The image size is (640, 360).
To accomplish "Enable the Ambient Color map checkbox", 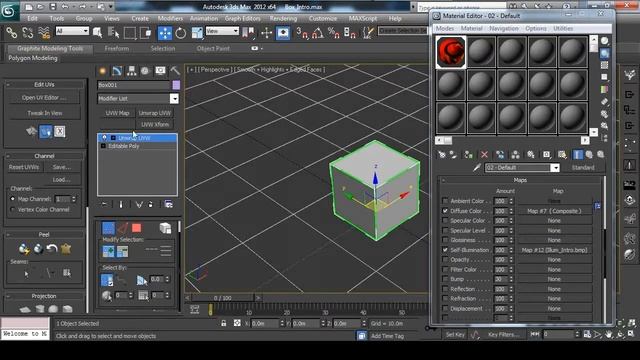I will click(x=445, y=201).
